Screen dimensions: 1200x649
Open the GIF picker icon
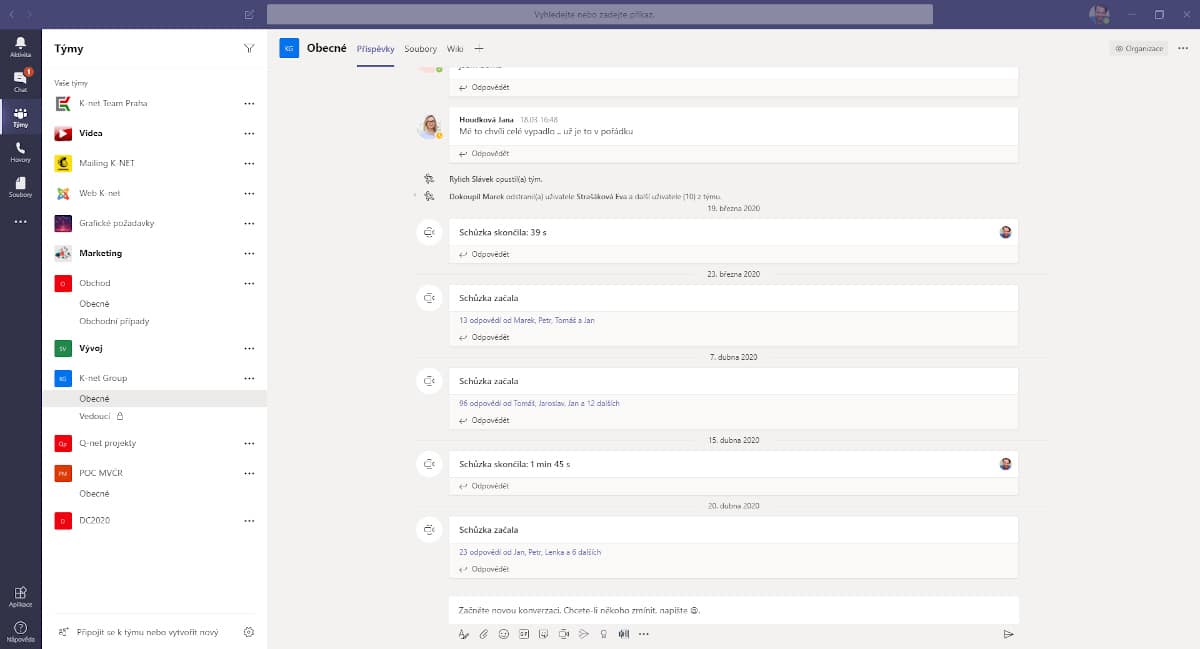click(524, 633)
